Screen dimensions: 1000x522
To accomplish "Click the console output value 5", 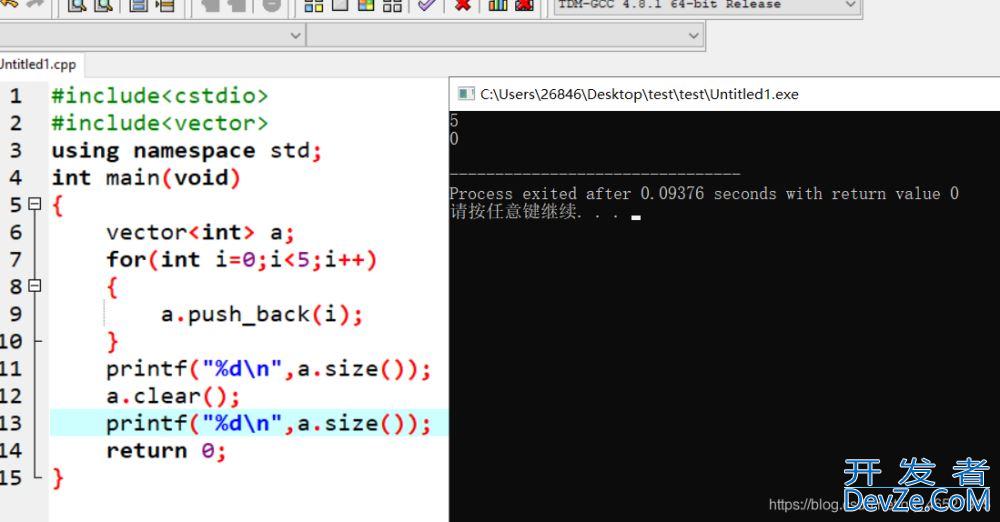I will (x=454, y=121).
